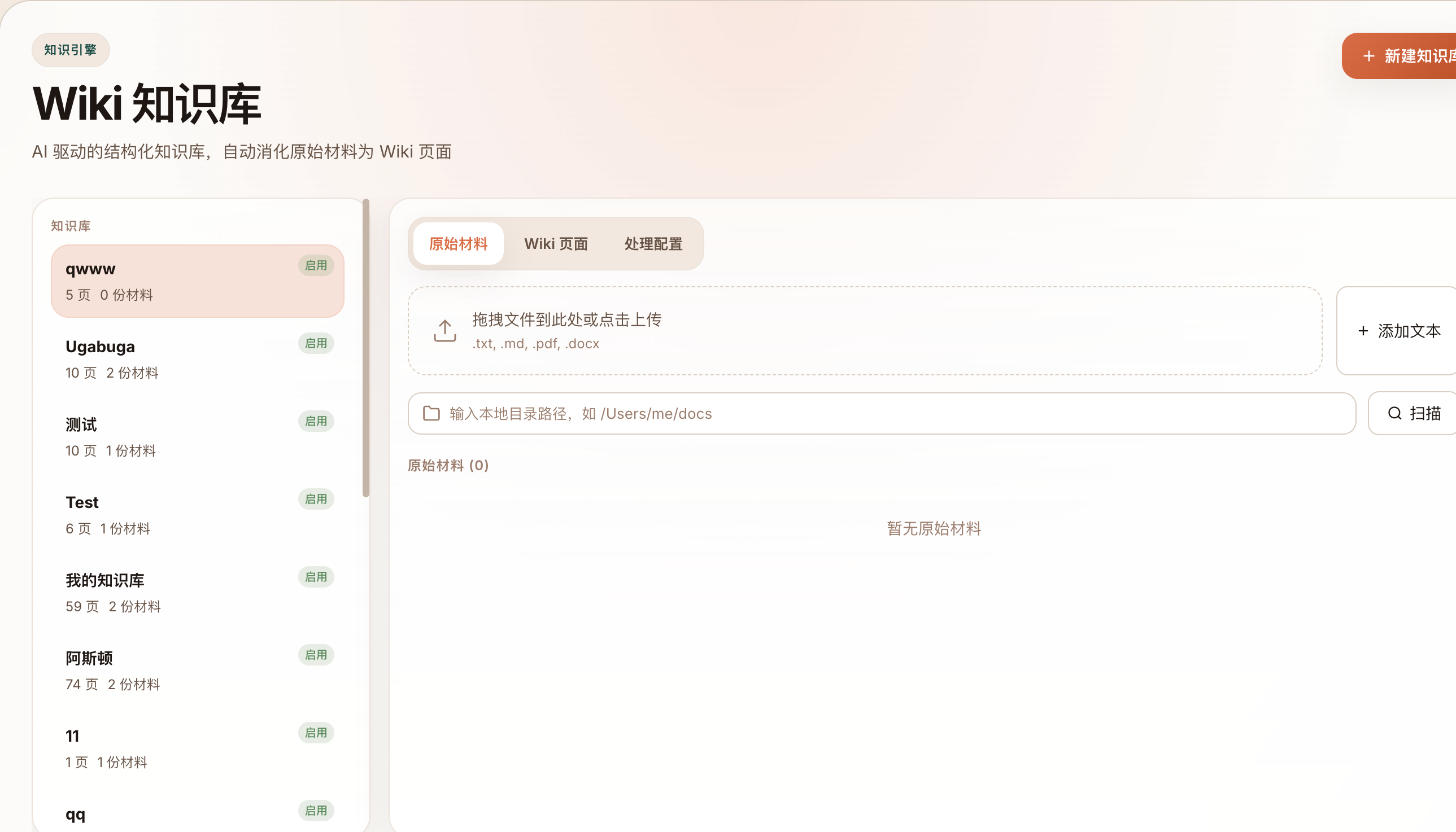Click the plus icon on 新建知识库

[x=1370, y=55]
